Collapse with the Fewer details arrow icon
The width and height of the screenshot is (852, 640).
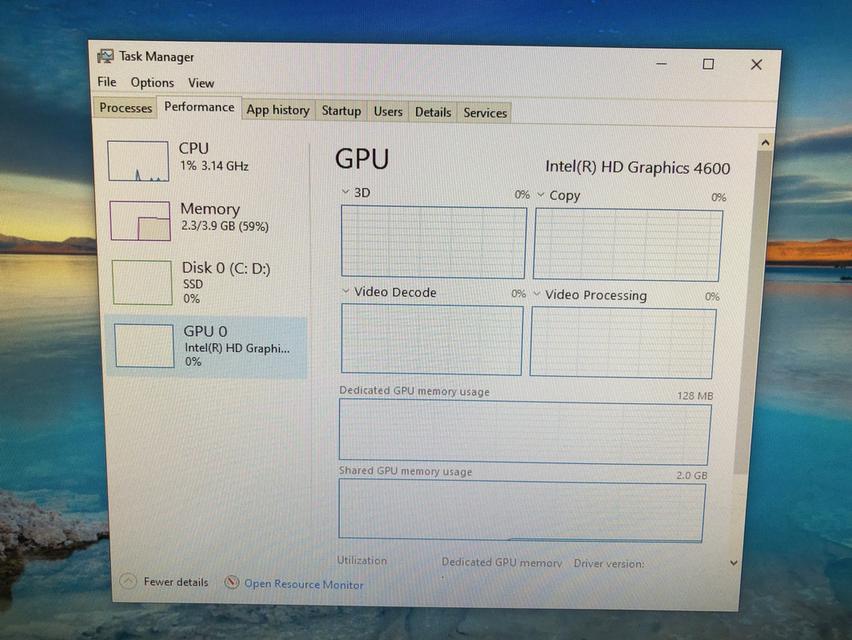coord(128,581)
